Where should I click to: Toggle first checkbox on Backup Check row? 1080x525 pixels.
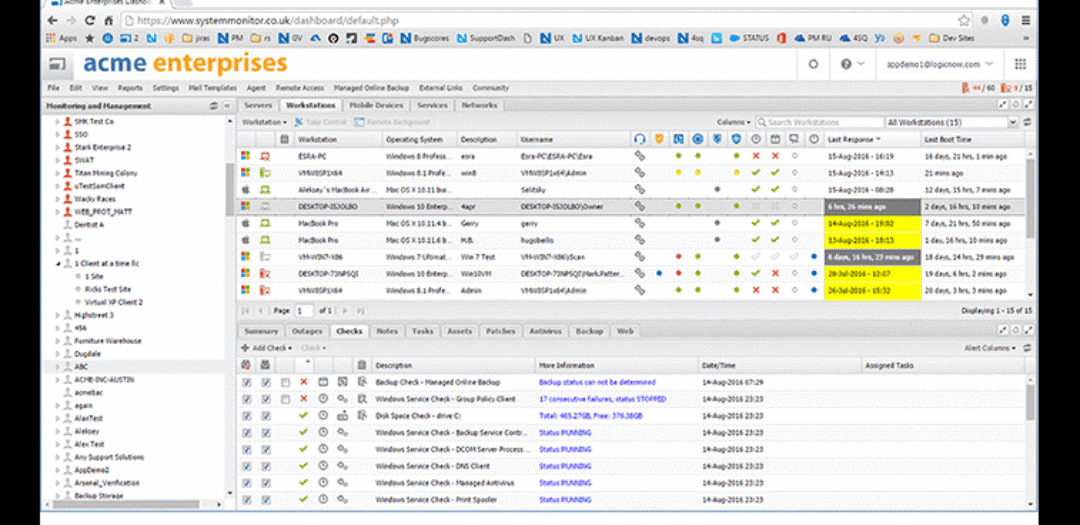[x=247, y=382]
